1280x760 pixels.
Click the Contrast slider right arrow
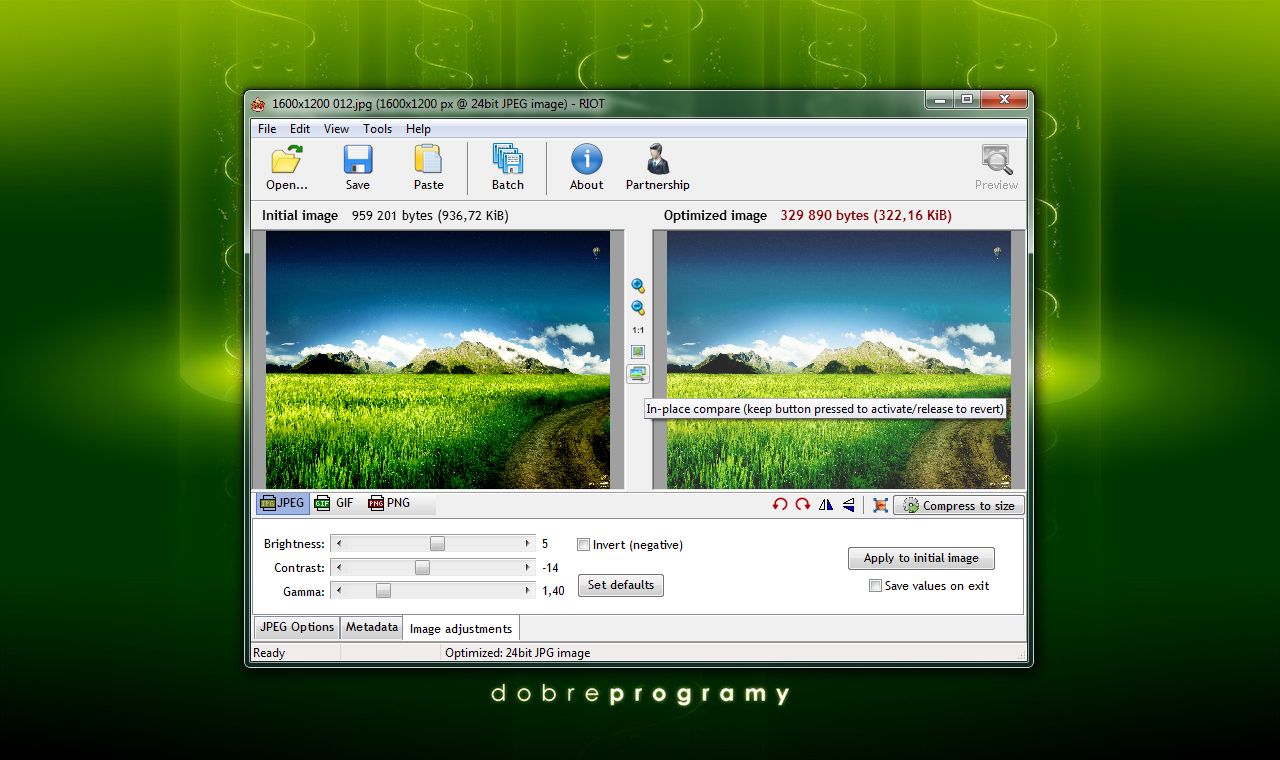click(528, 568)
